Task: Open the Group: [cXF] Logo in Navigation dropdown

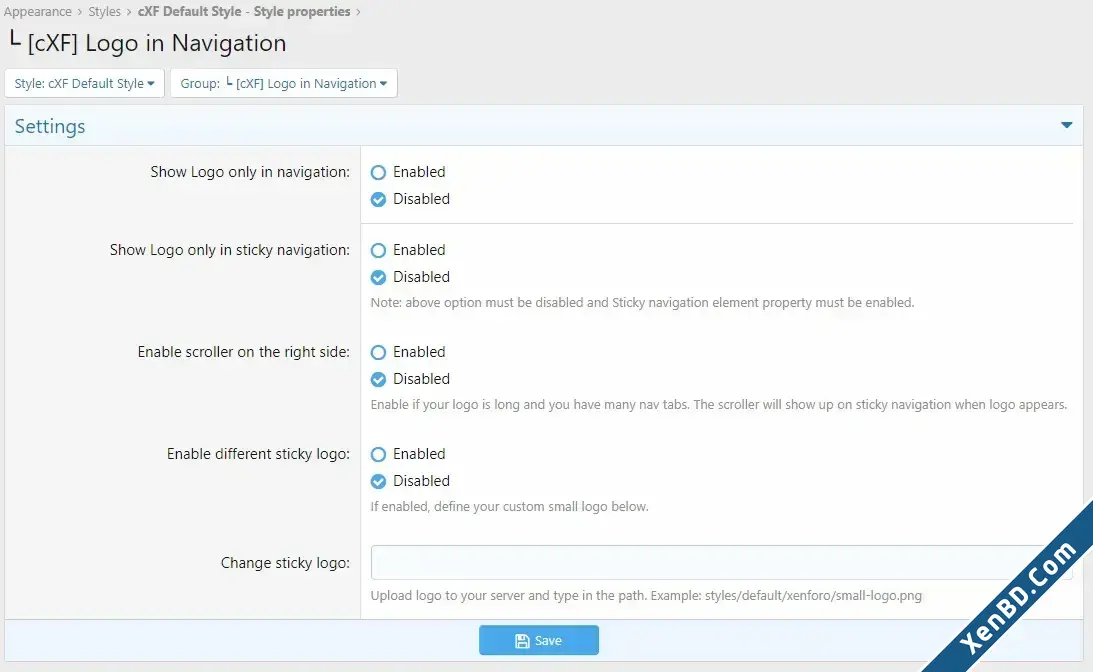Action: 284,83
